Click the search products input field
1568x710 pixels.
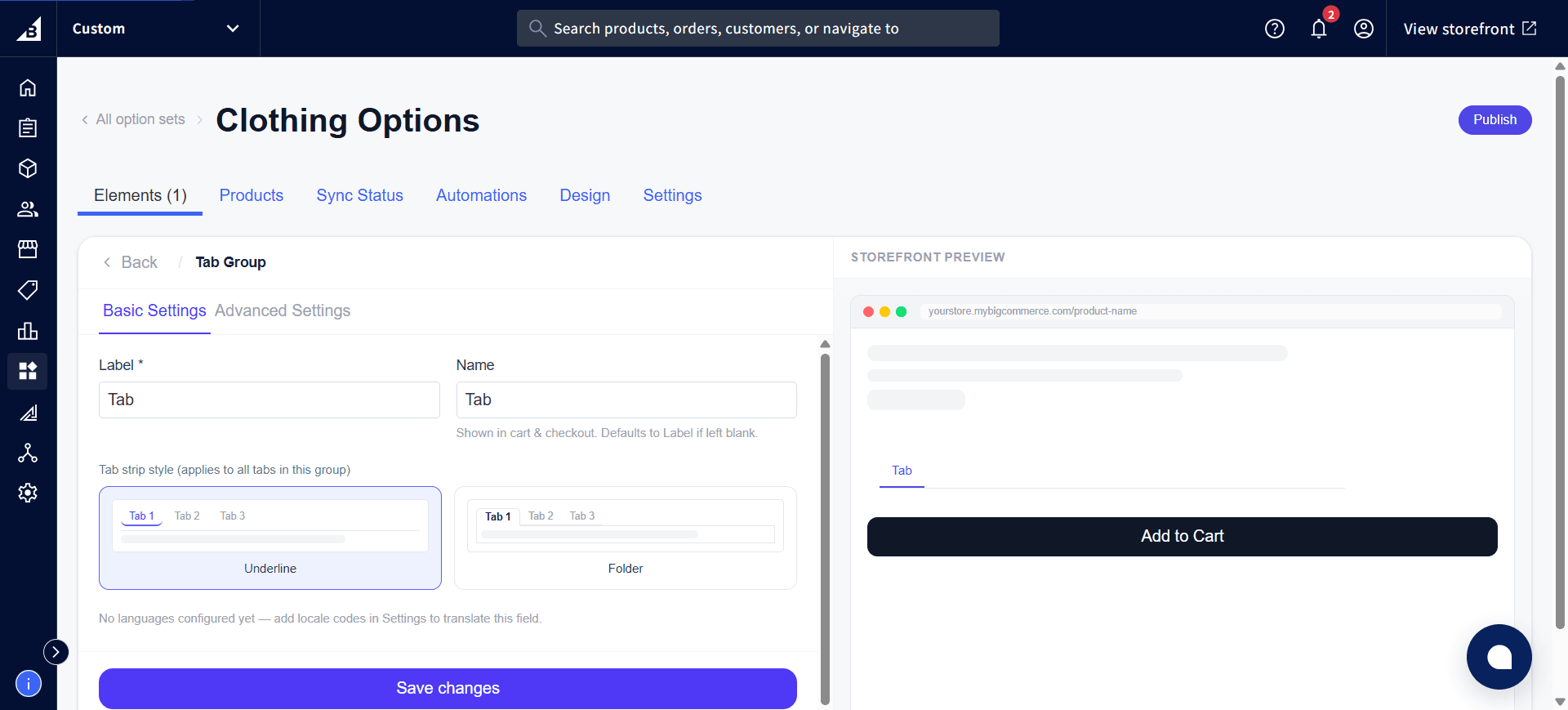point(758,29)
